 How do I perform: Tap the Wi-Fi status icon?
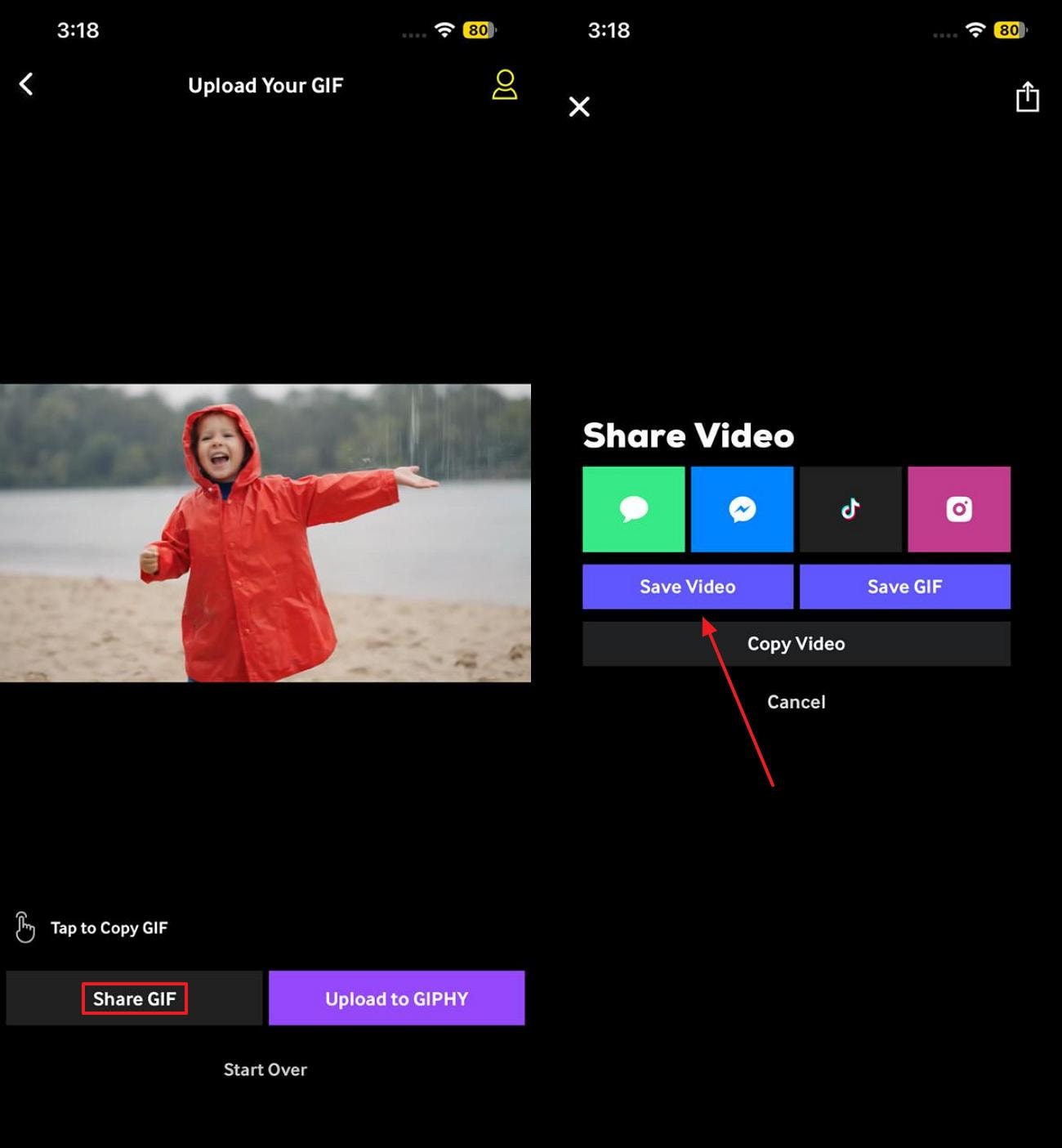tap(444, 29)
